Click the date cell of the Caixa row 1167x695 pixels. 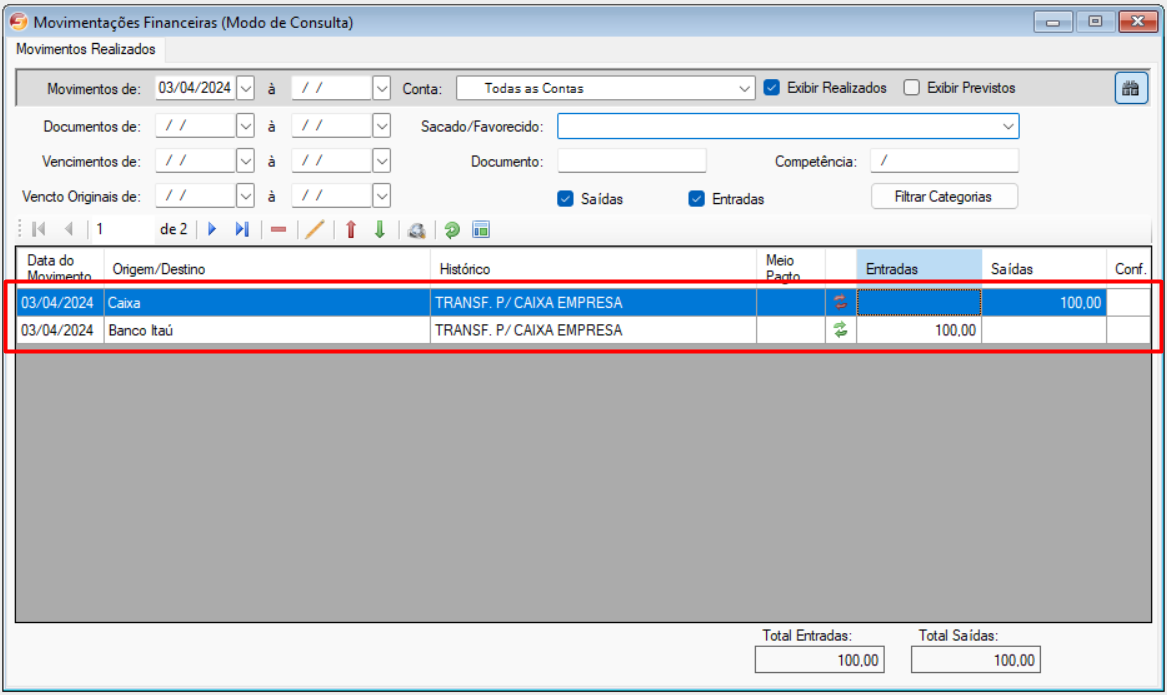click(60, 302)
